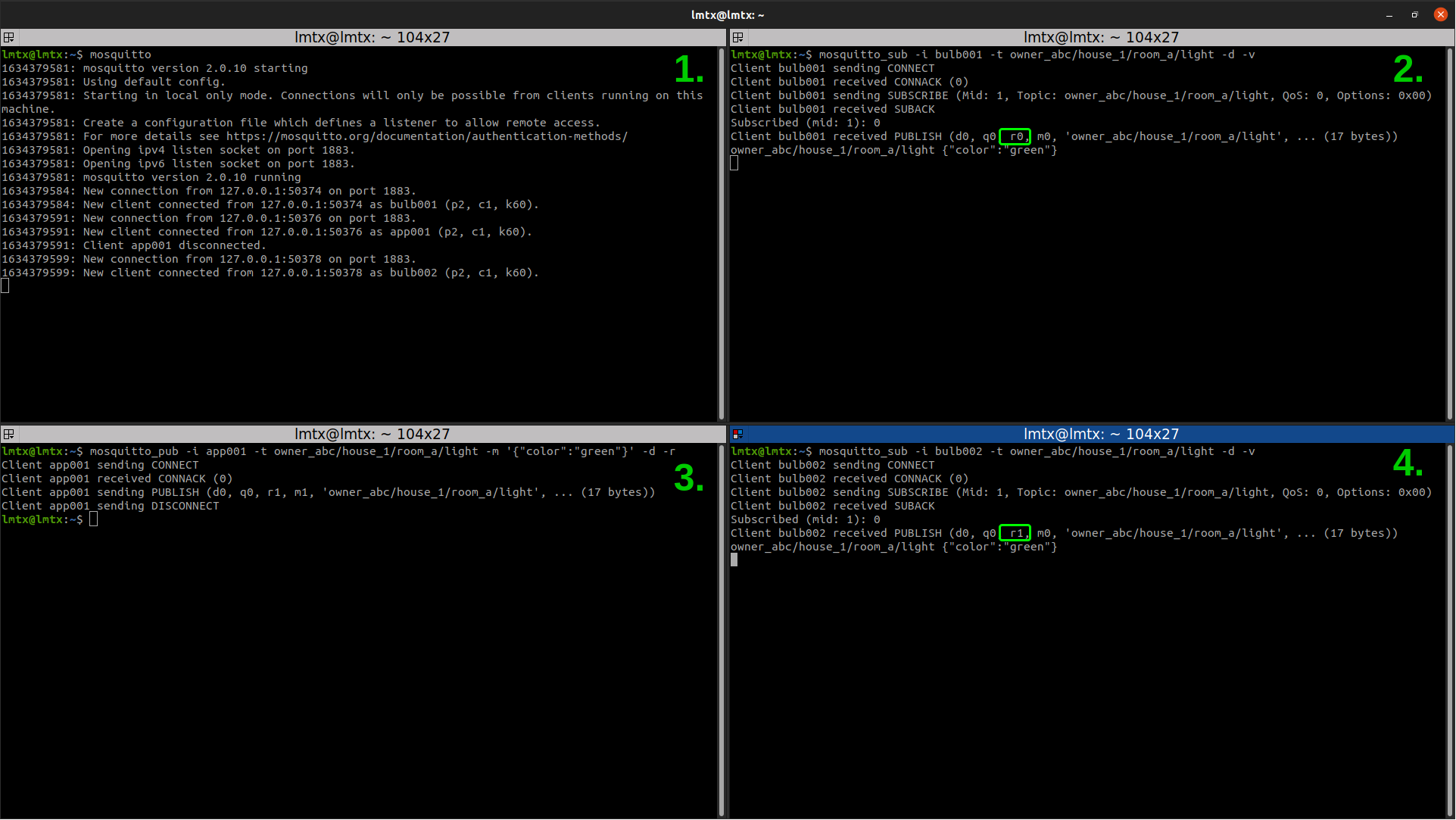Click 'Client bulb002 received SUBACK' line
This screenshot has width=1456, height=820.
(833, 506)
